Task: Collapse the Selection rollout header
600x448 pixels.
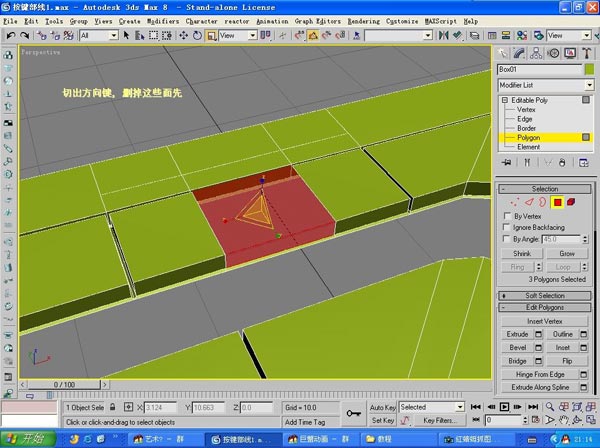Action: (545, 189)
